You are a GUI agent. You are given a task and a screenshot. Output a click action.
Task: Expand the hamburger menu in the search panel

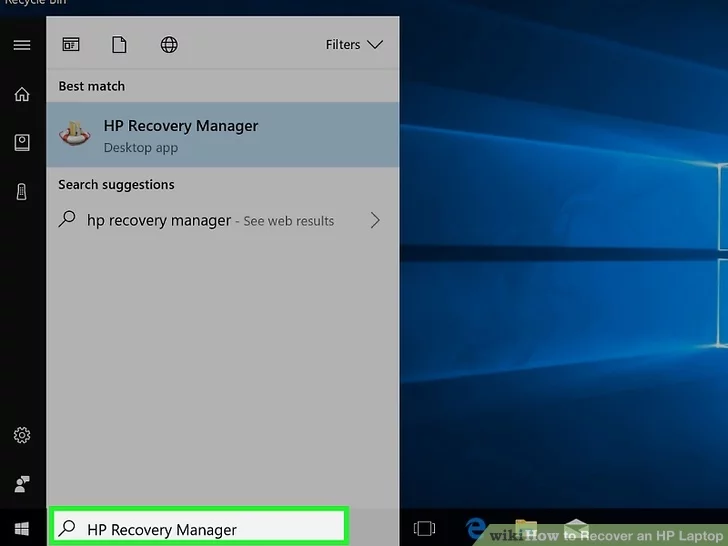pos(21,45)
